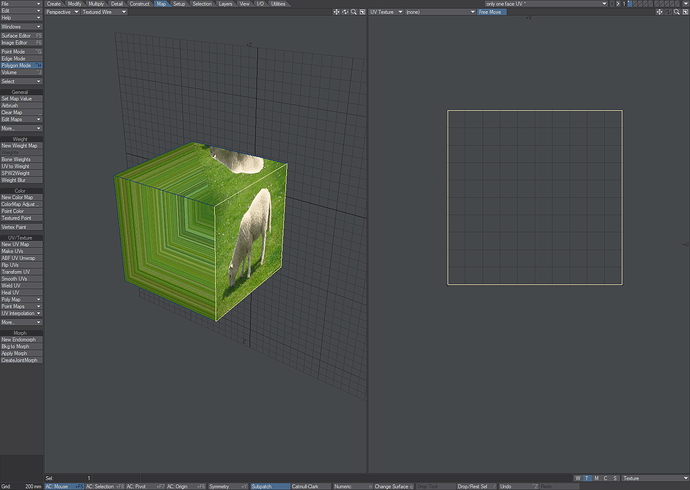Expand the Poly Map dropdown
Image resolution: width=690 pixels, height=490 pixels.
[x=21, y=299]
